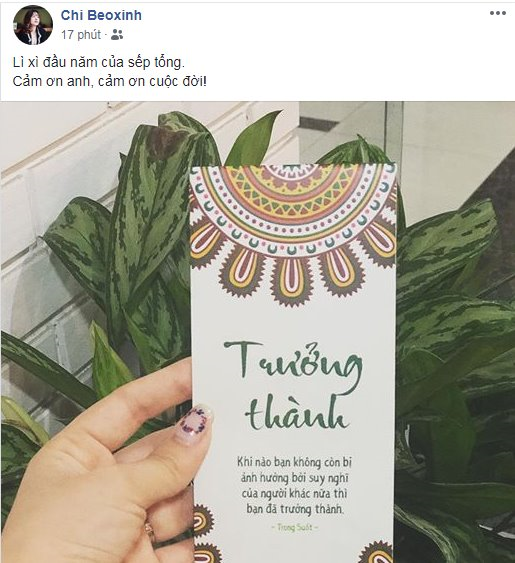The image size is (515, 563).
Task: Open the three-dot post options menu
Action: (x=498, y=14)
